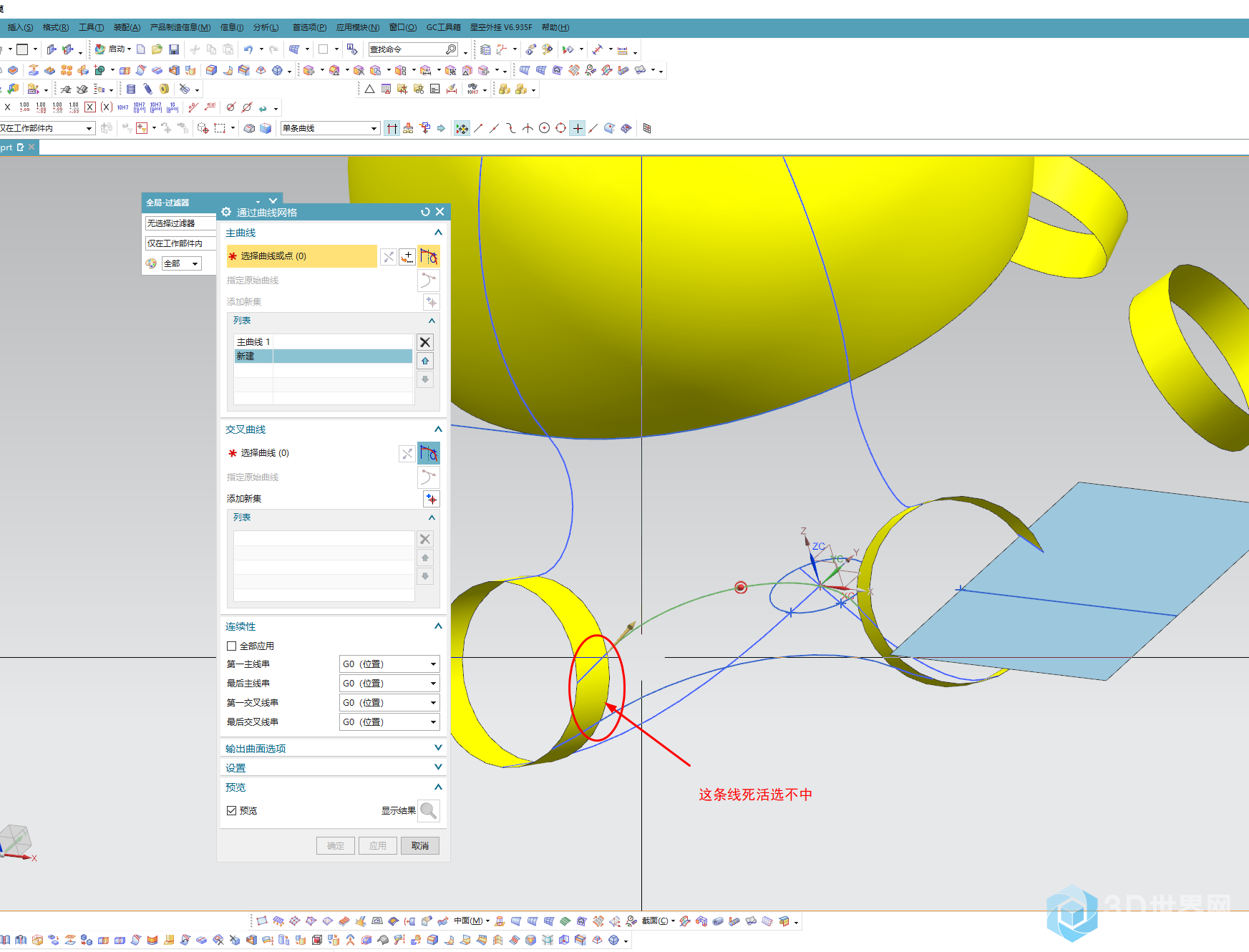Click the Show Result magnifier icon

pyautogui.click(x=429, y=811)
